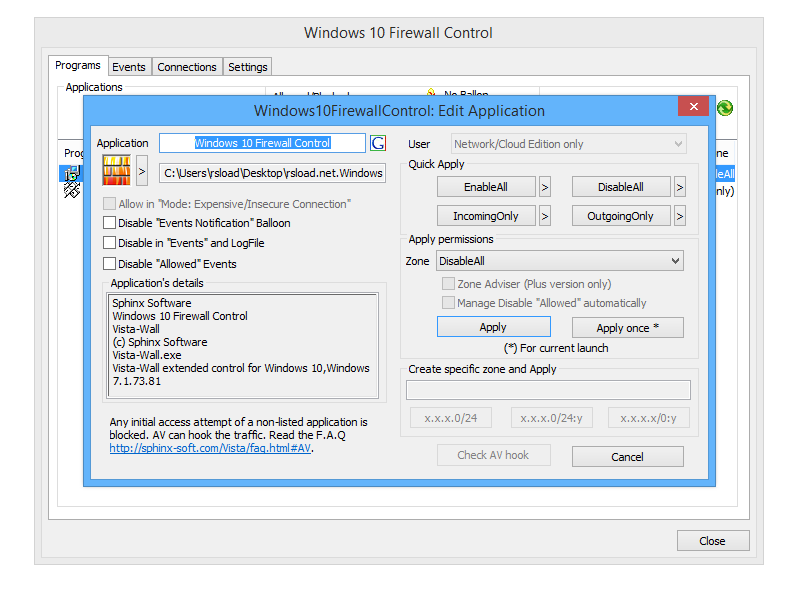
Task: Expand the arrow next to IncomingOnly
Action: click(545, 216)
